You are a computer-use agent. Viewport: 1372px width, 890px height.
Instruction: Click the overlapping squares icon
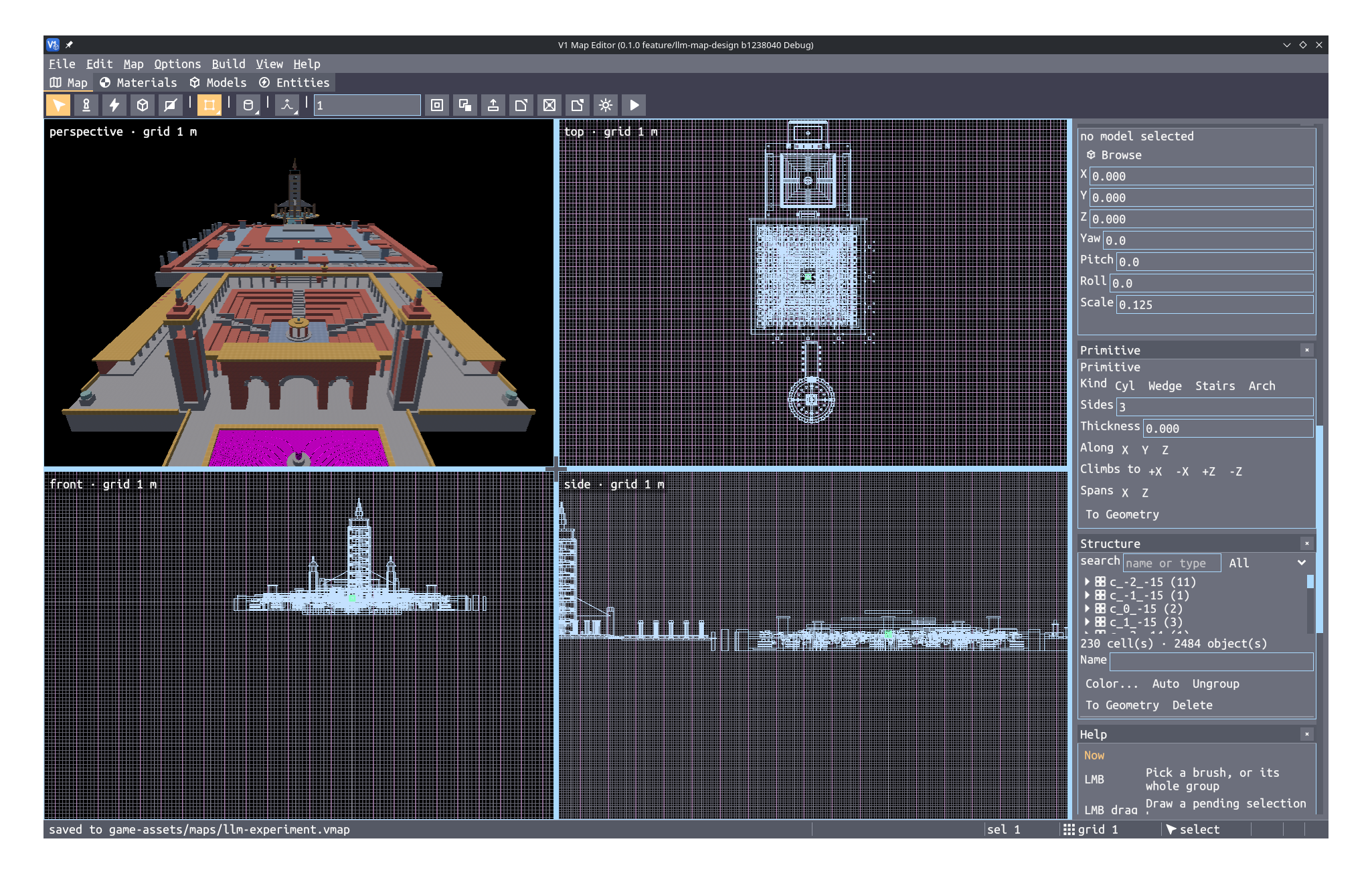pos(465,105)
